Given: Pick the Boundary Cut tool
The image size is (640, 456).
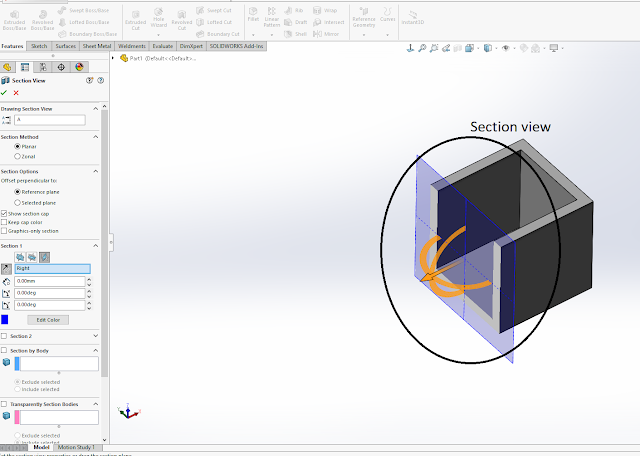Looking at the screenshot, I should click(x=218, y=34).
